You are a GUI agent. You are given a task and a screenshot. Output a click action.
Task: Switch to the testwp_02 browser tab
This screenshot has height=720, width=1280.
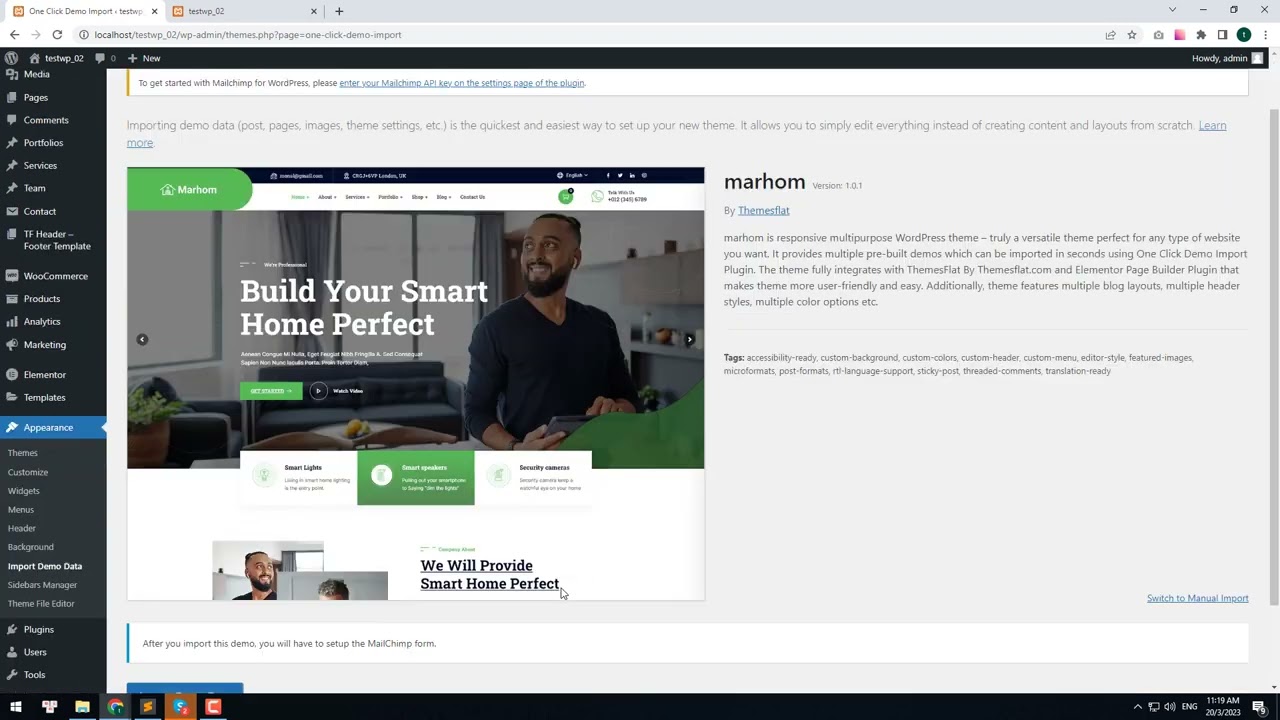coord(245,11)
